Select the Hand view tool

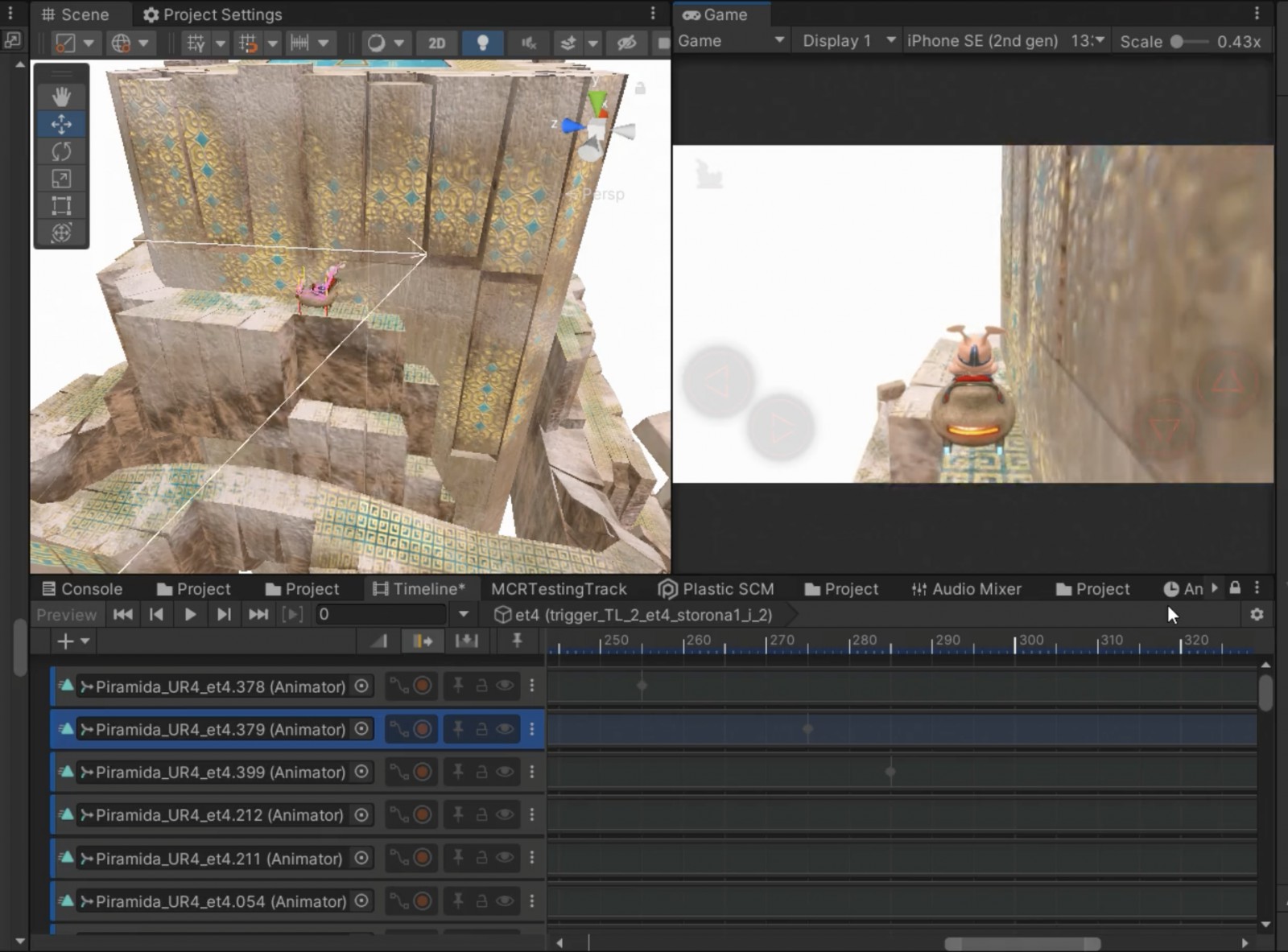coord(61,97)
